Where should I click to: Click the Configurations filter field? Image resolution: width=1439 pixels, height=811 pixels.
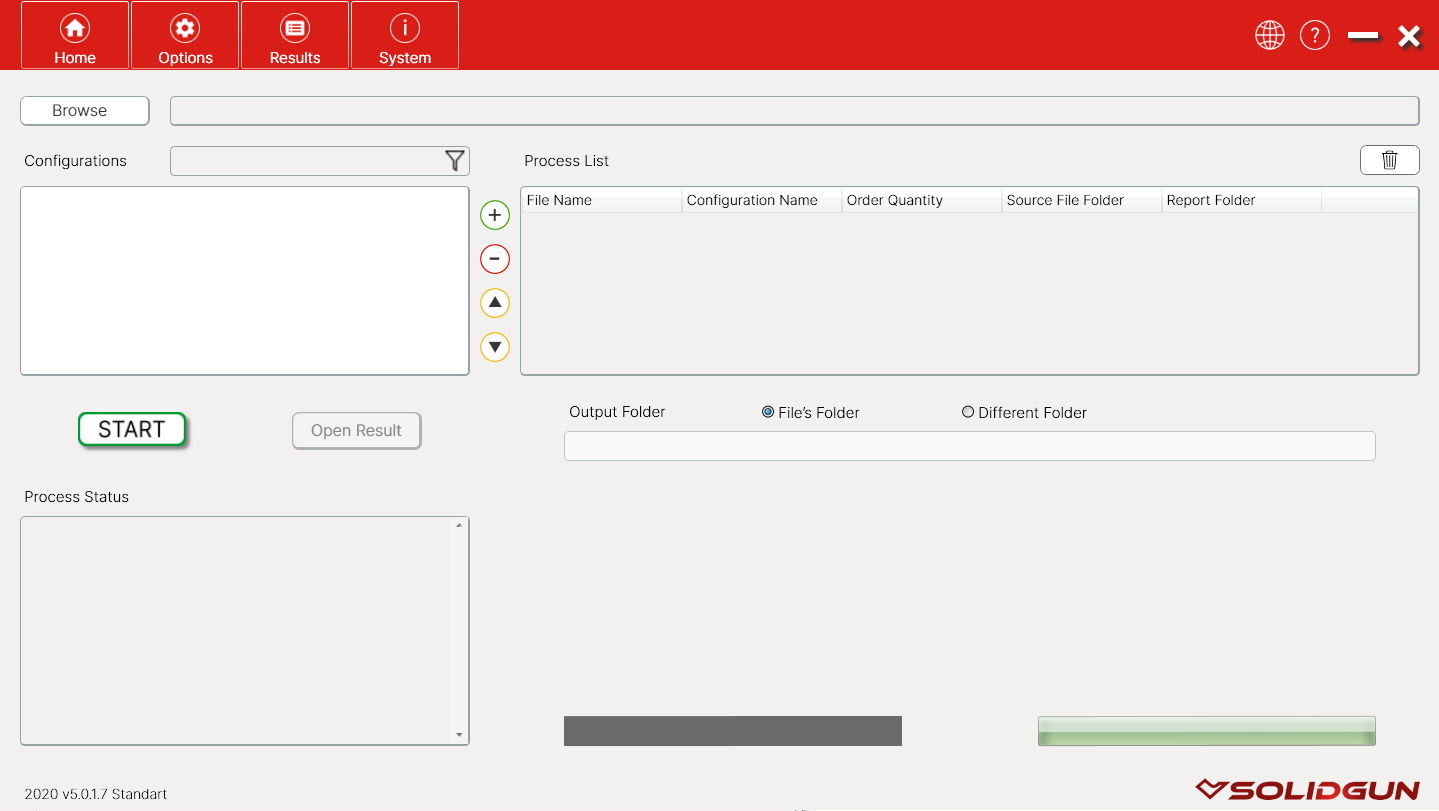click(305, 161)
